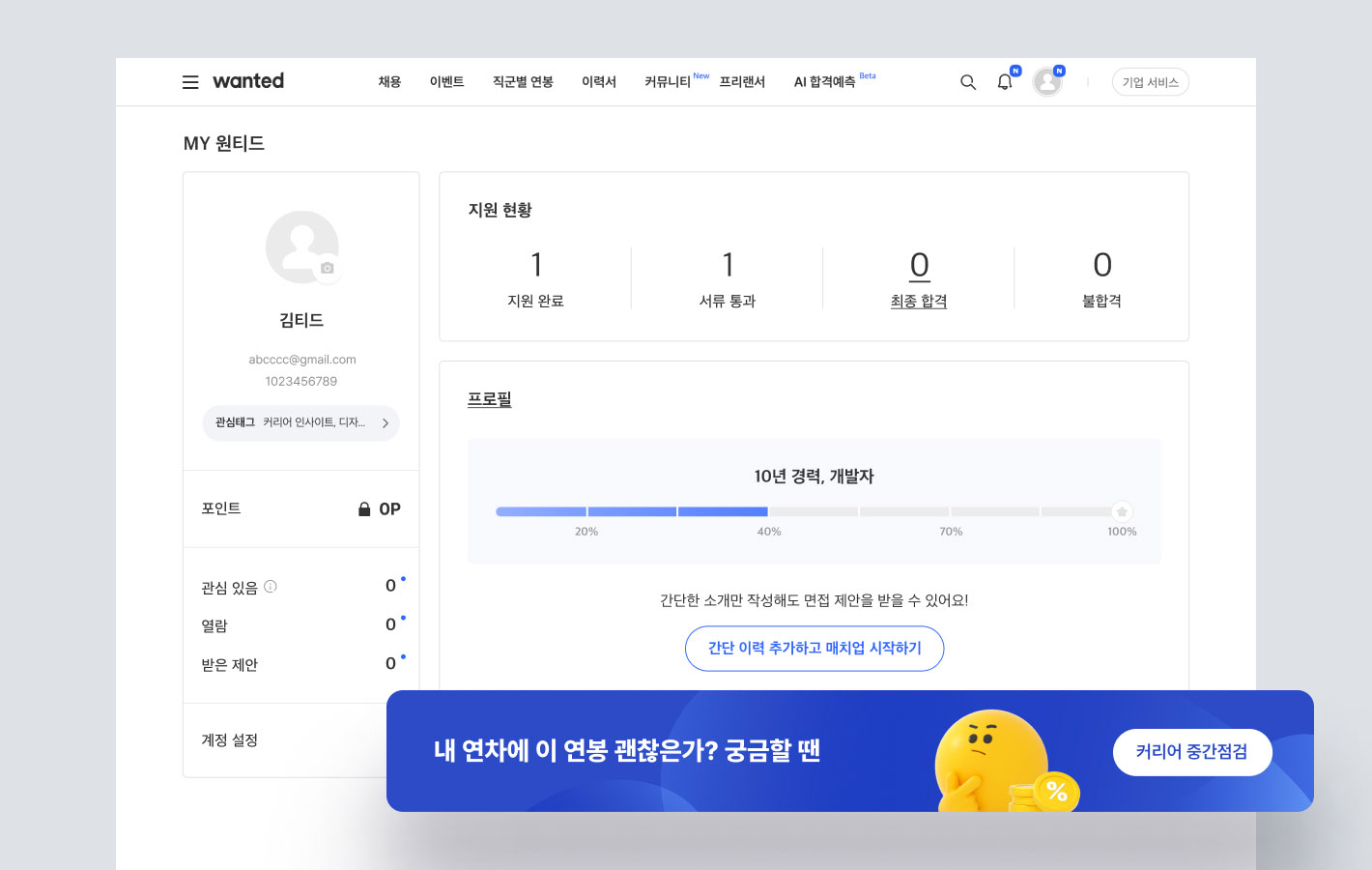Click the lock icon next to 0P

coord(364,508)
